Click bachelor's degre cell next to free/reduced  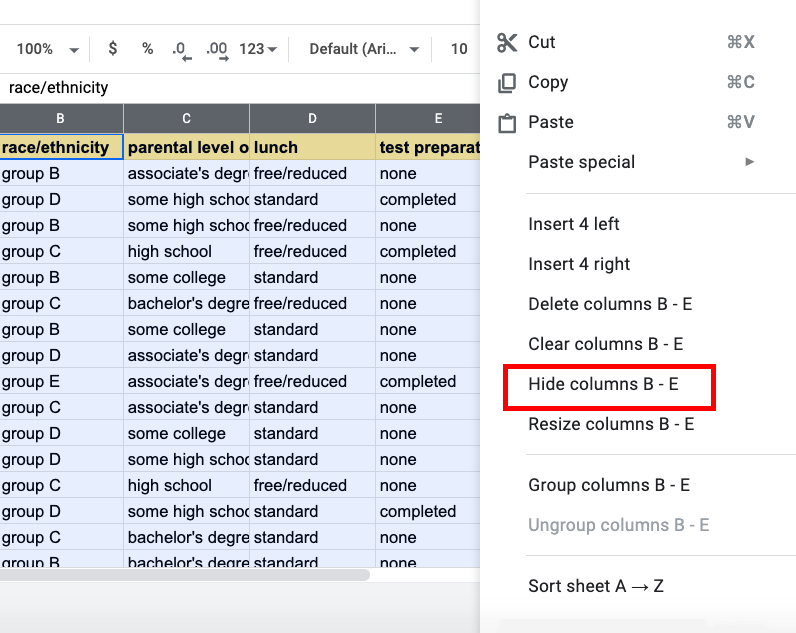point(186,304)
